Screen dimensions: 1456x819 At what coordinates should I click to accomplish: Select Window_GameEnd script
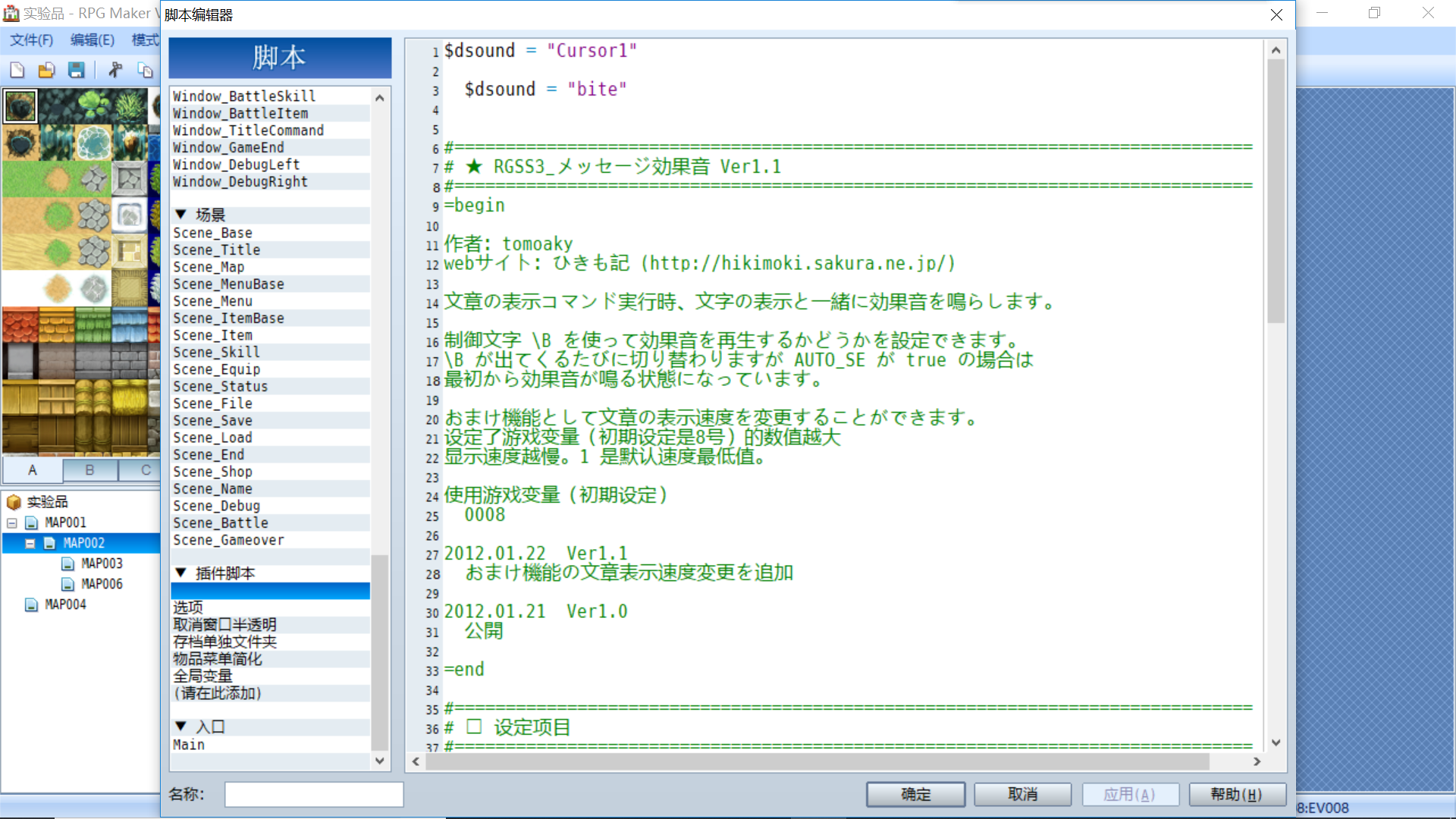(x=271, y=148)
